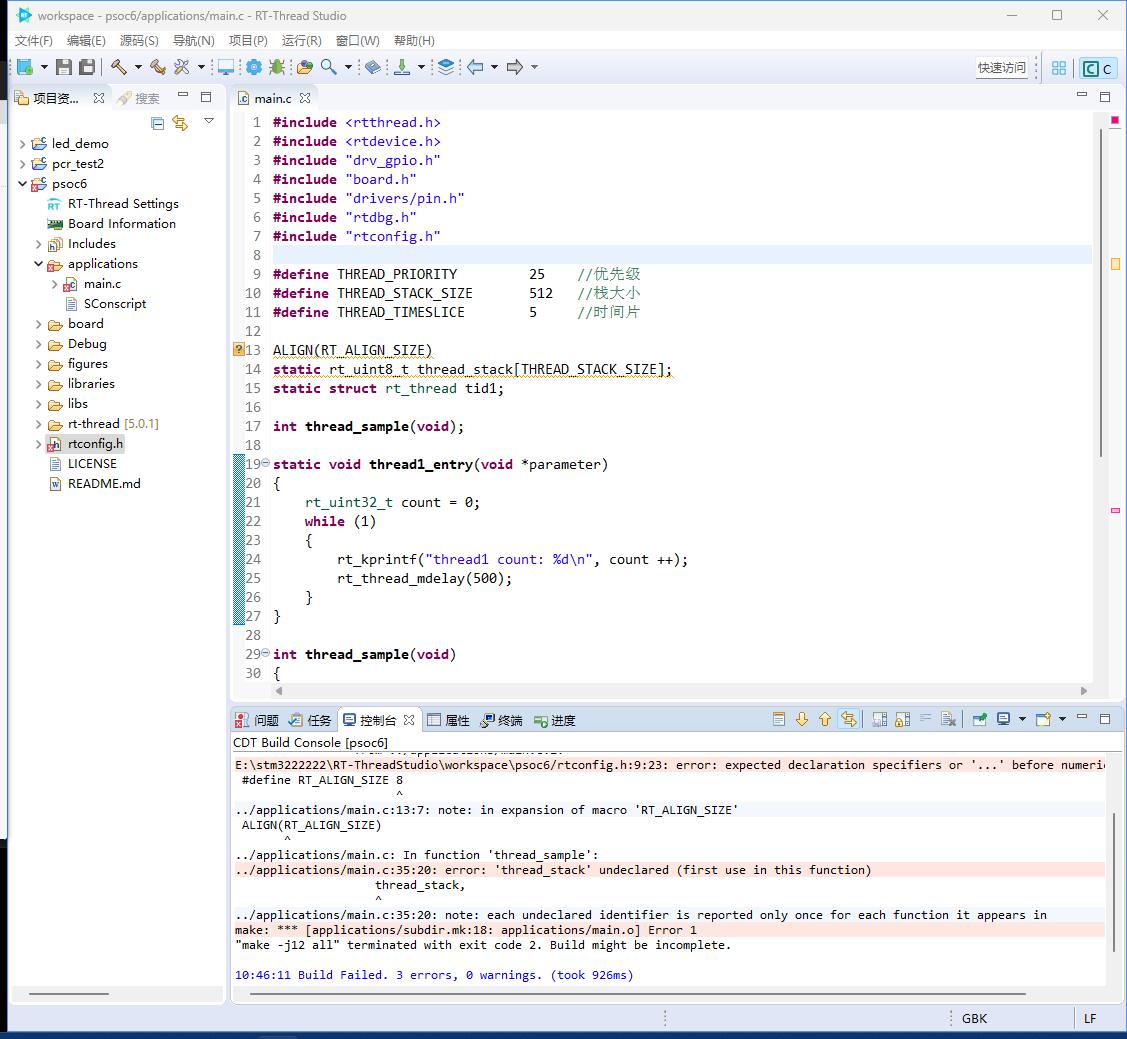Expand the rt-thread folder in Project Explorer
Screen dimensions: 1127x1039
[x=39, y=424]
